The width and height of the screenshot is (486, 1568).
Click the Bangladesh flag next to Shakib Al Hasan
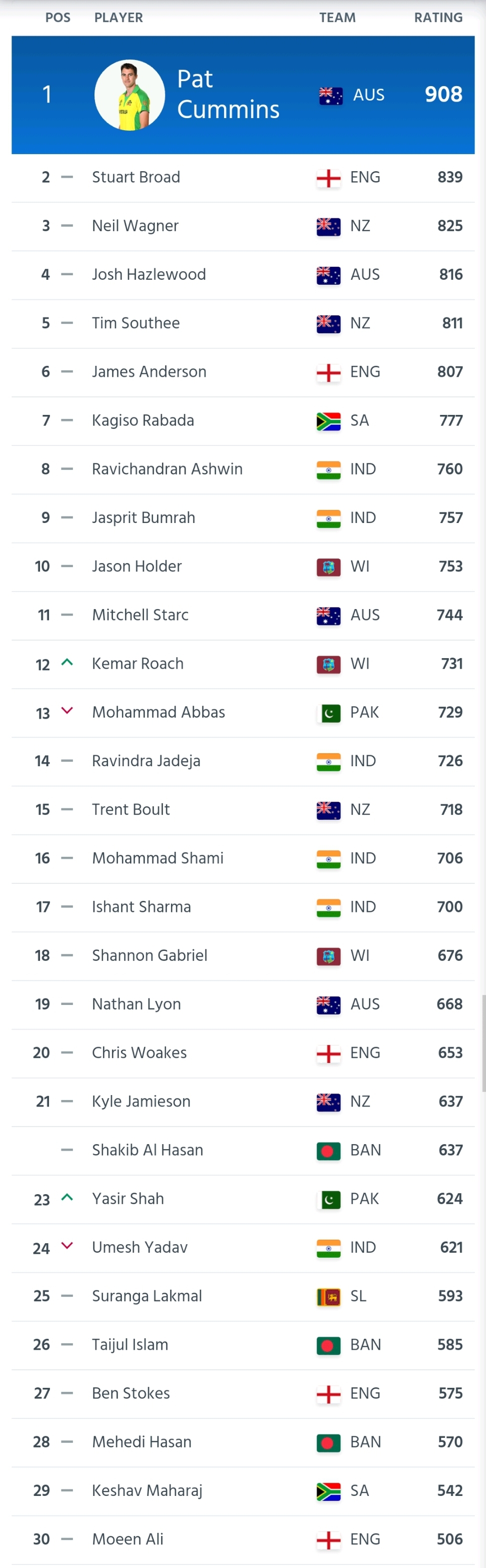(328, 1151)
